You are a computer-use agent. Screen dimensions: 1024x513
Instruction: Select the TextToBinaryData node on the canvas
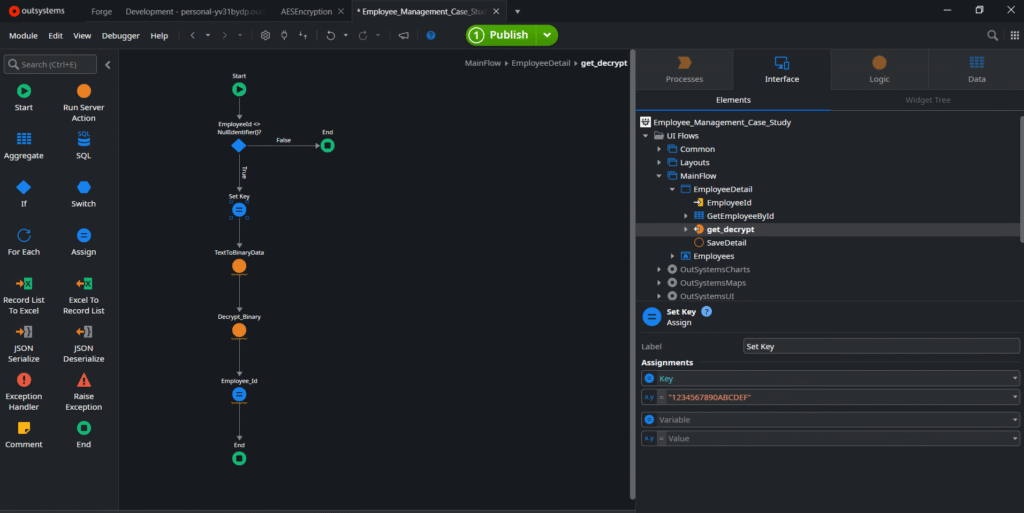pyautogui.click(x=239, y=266)
